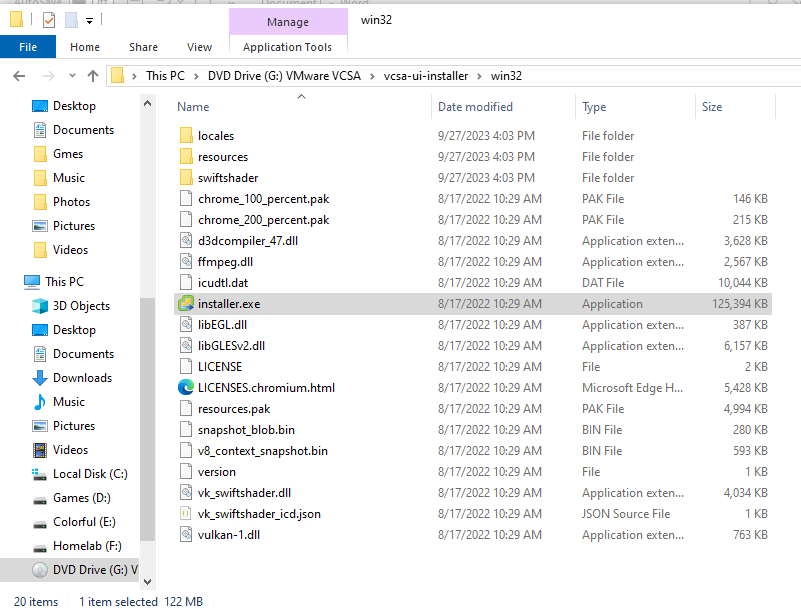Viewport: 801px width, 611px height.
Task: Click the locales folder icon
Action: (x=186, y=135)
